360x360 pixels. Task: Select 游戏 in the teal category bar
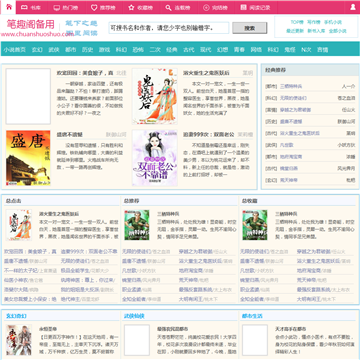tap(104, 50)
